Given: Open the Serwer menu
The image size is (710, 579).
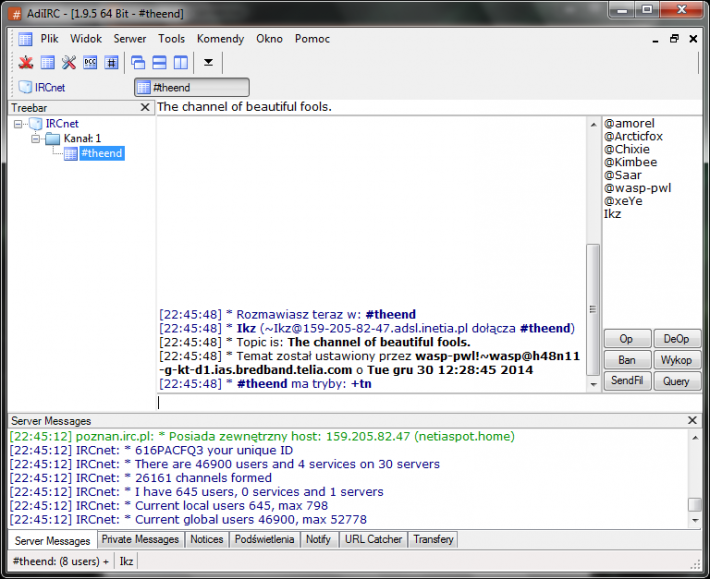Looking at the screenshot, I should tap(130, 39).
